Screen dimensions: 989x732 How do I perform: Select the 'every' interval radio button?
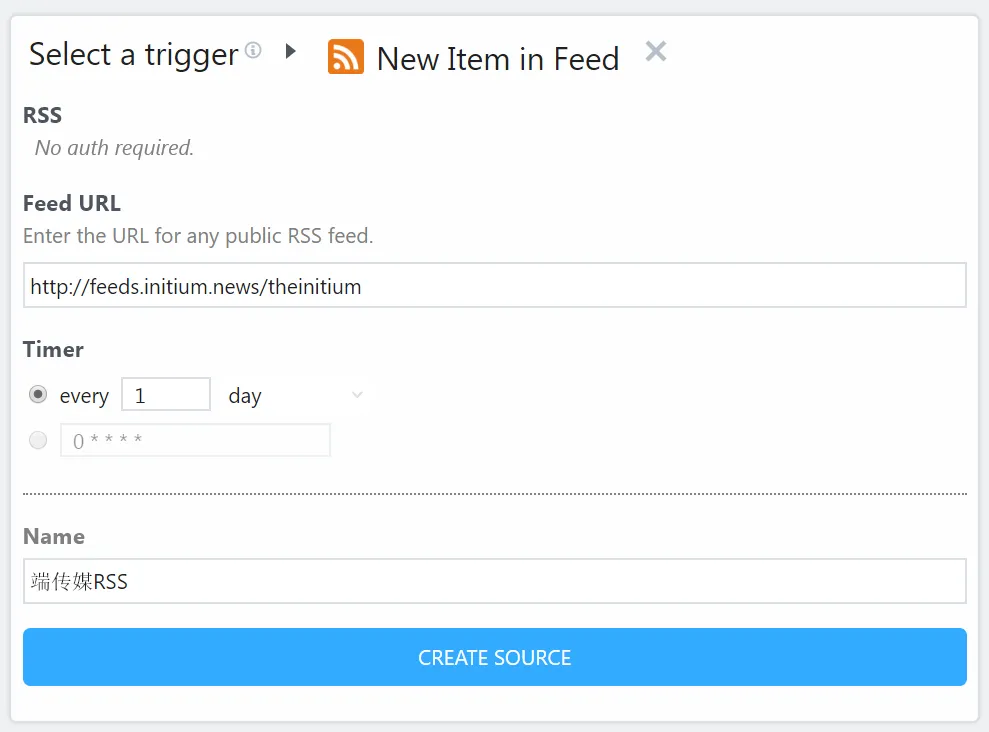coord(38,395)
